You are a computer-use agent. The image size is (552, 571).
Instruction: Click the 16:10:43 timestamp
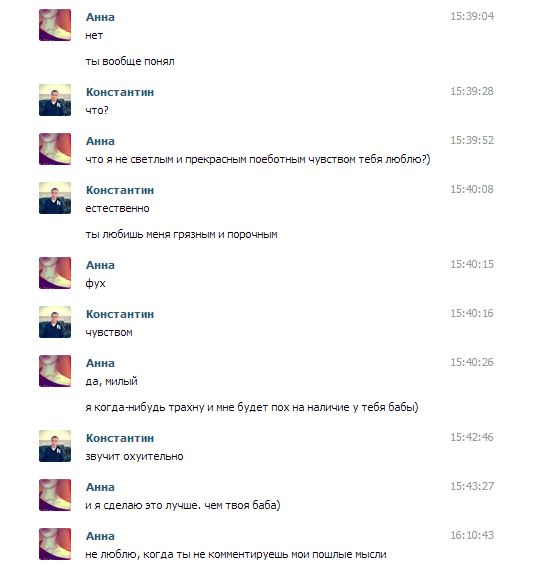(x=472, y=535)
